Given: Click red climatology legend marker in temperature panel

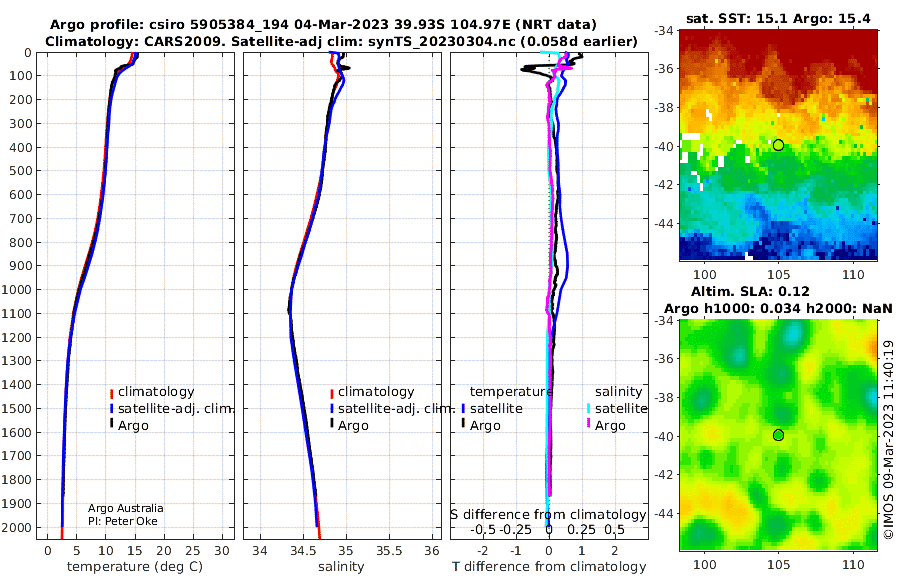Looking at the screenshot, I should pos(111,393).
